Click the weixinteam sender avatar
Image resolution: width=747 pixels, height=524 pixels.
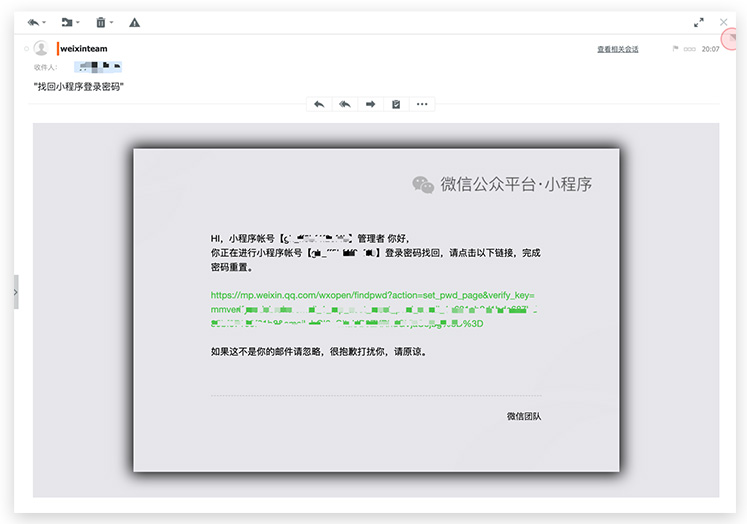pos(41,48)
